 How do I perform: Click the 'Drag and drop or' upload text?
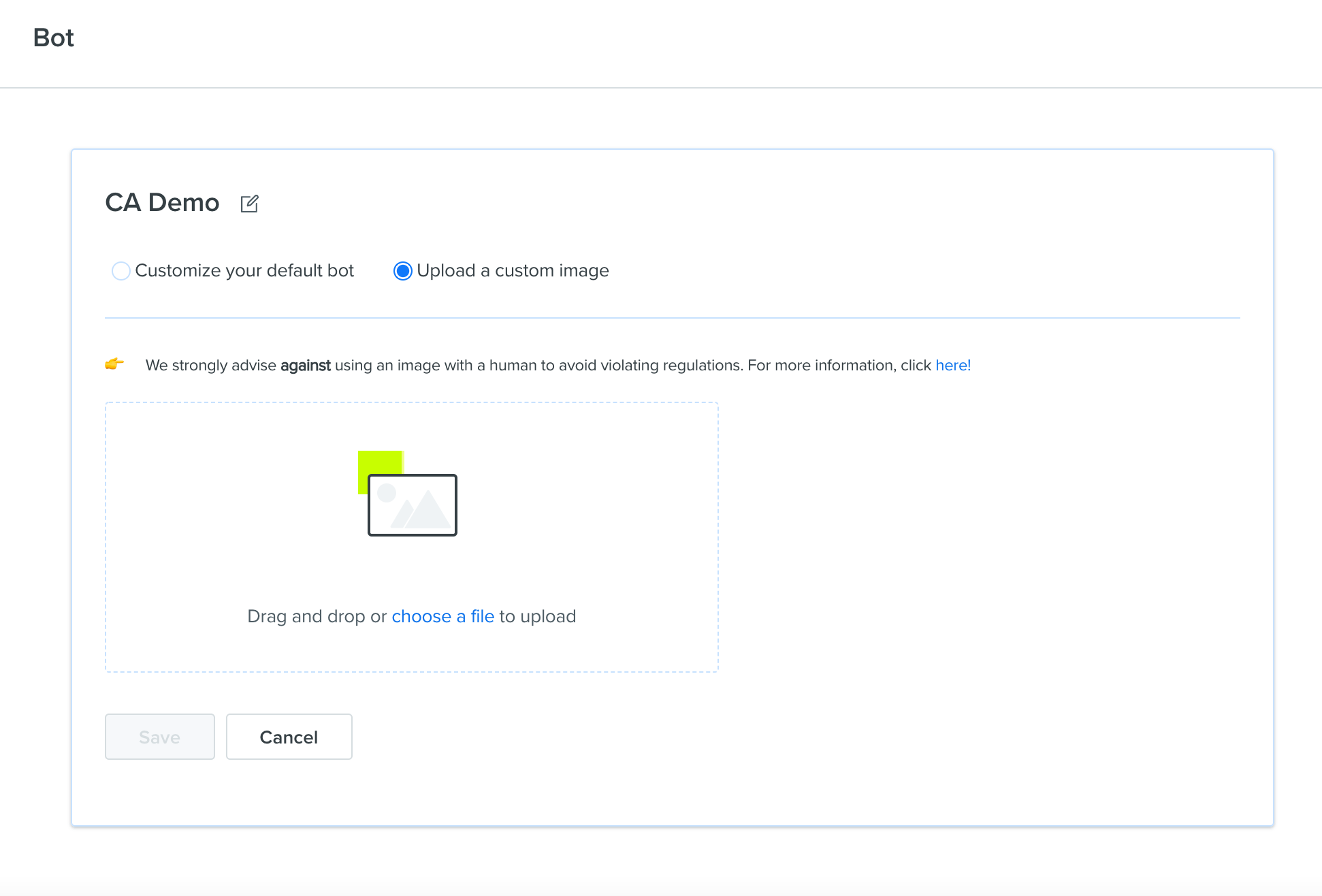click(x=317, y=616)
